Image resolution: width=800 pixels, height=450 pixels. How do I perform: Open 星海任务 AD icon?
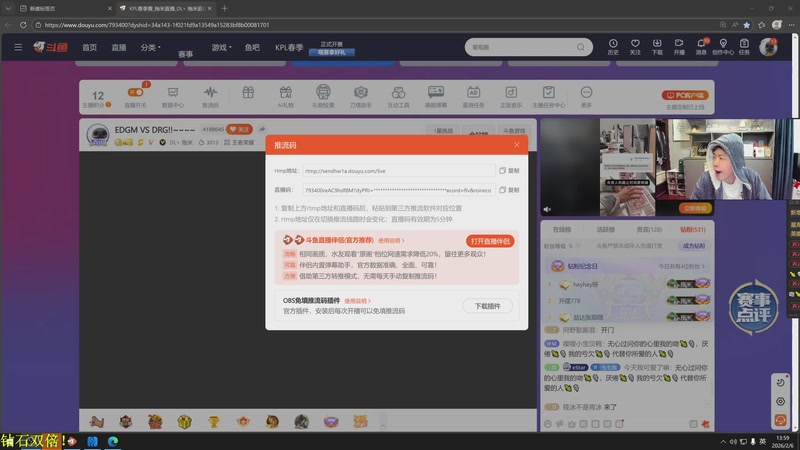(473, 96)
